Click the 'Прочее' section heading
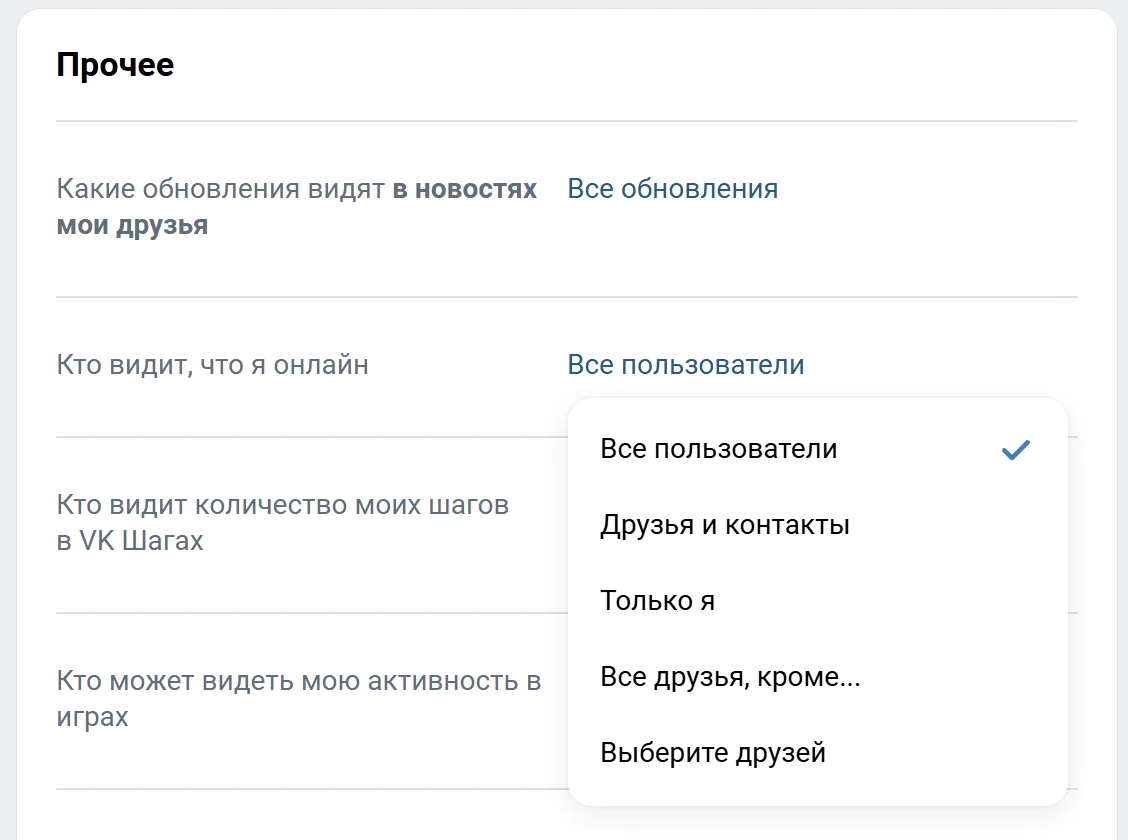This screenshot has height=840, width=1128. click(x=115, y=65)
